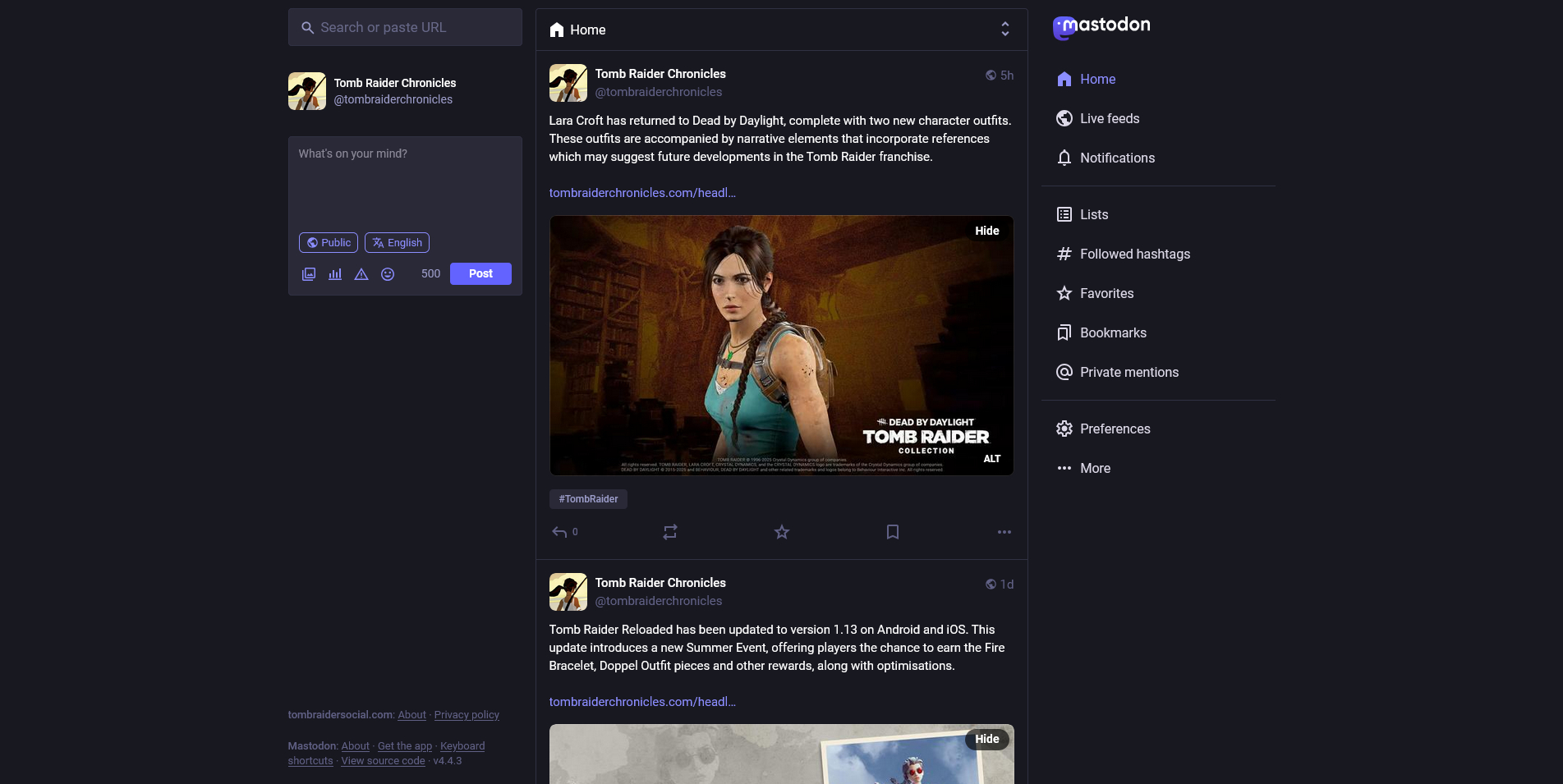Open Get the app link

click(405, 746)
